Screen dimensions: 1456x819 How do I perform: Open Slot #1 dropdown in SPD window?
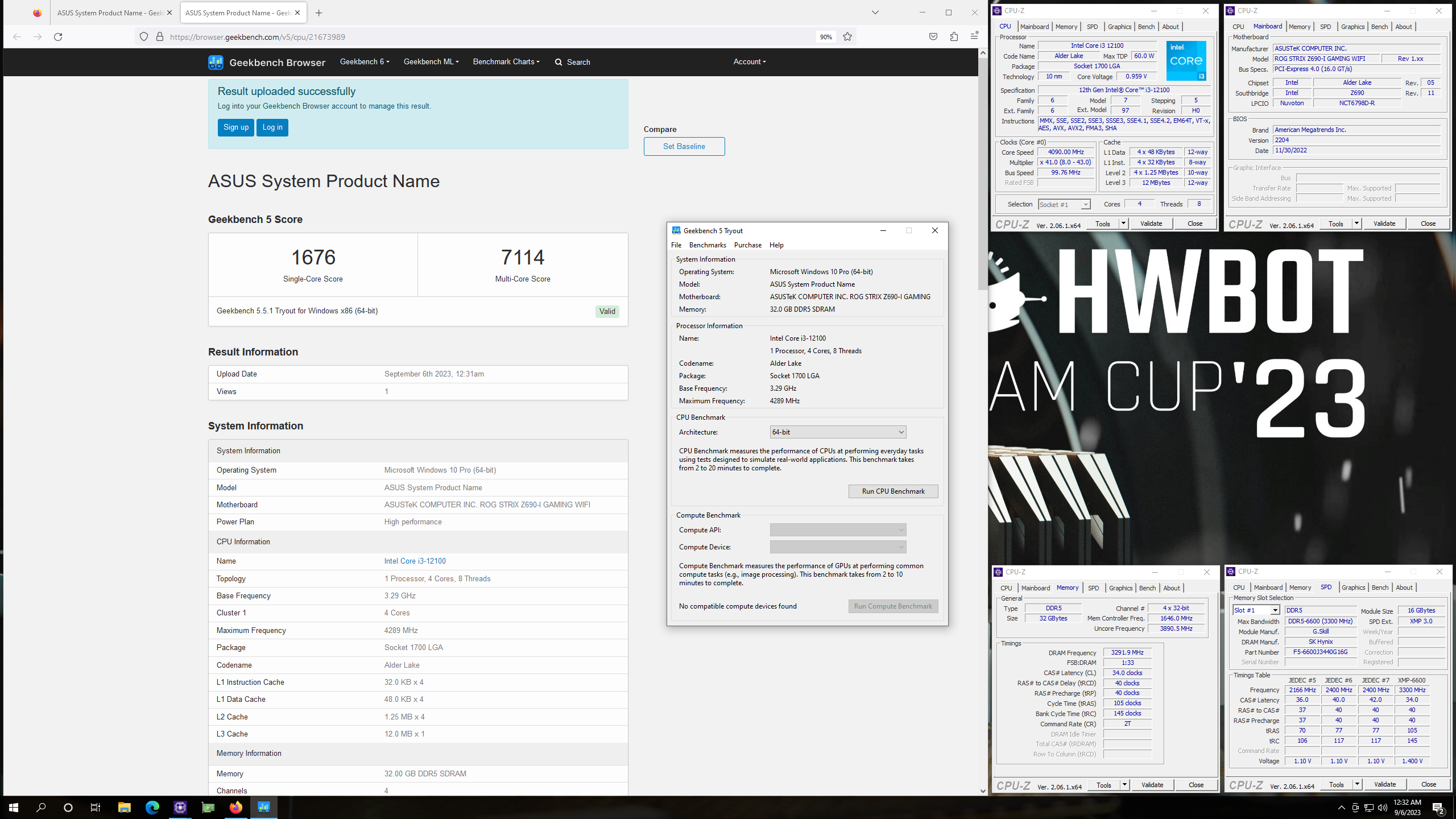point(1256,610)
